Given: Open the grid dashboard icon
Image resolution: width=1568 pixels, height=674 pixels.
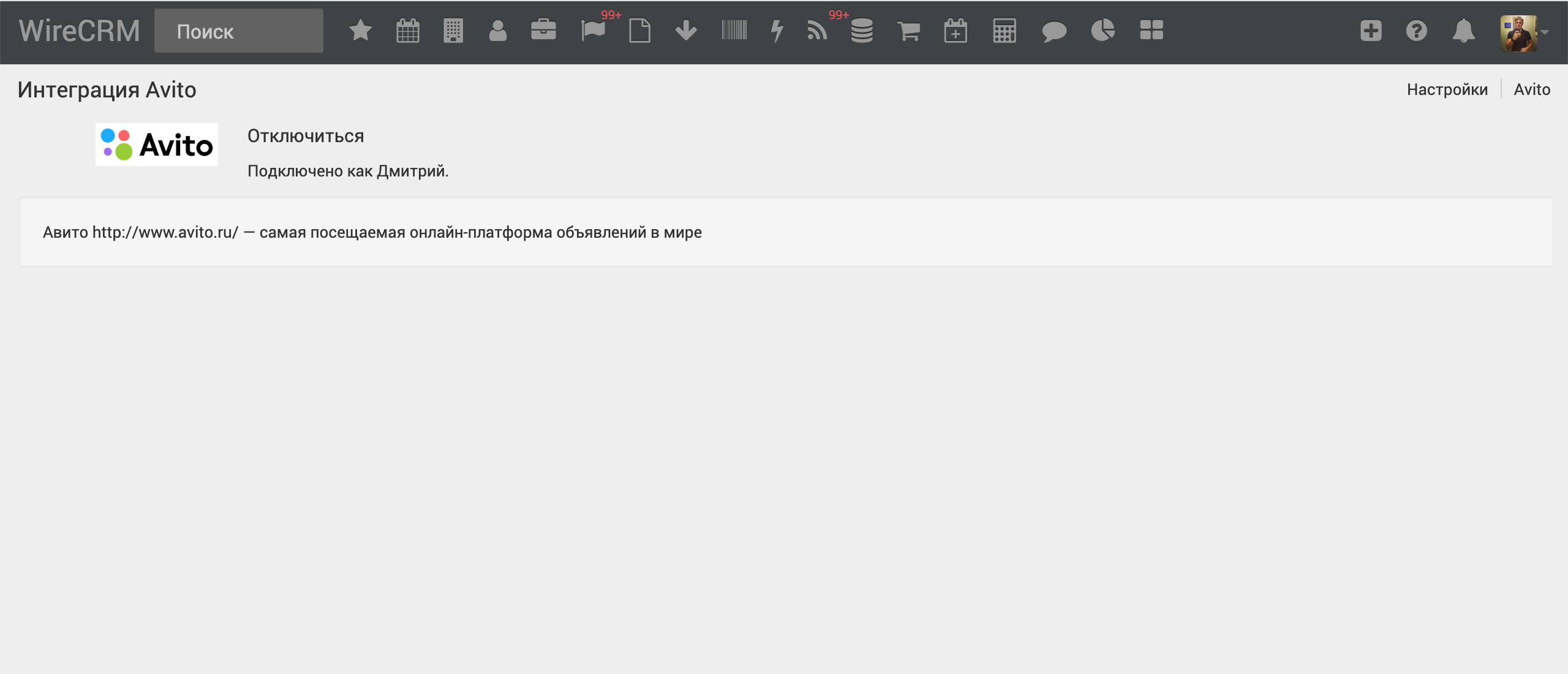Looking at the screenshot, I should coord(1151,30).
